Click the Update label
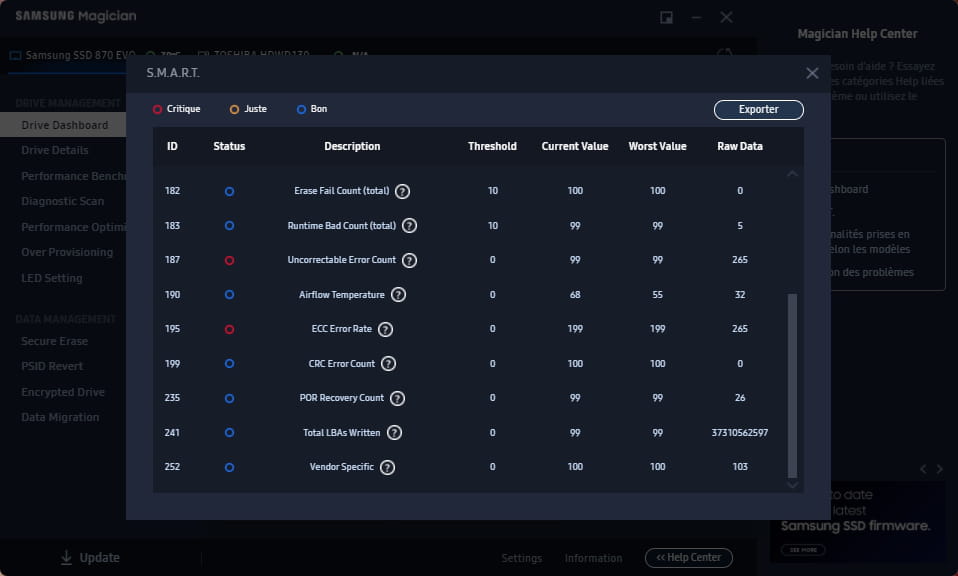 100,558
